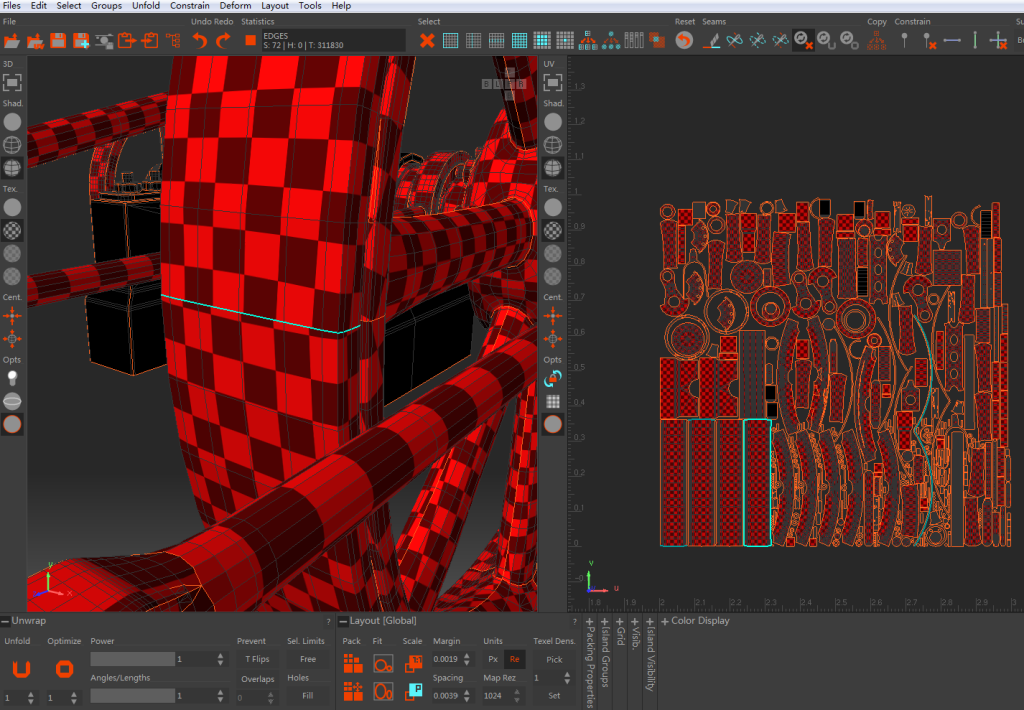
Task: Click the Load mesh file icon
Action: [12, 41]
